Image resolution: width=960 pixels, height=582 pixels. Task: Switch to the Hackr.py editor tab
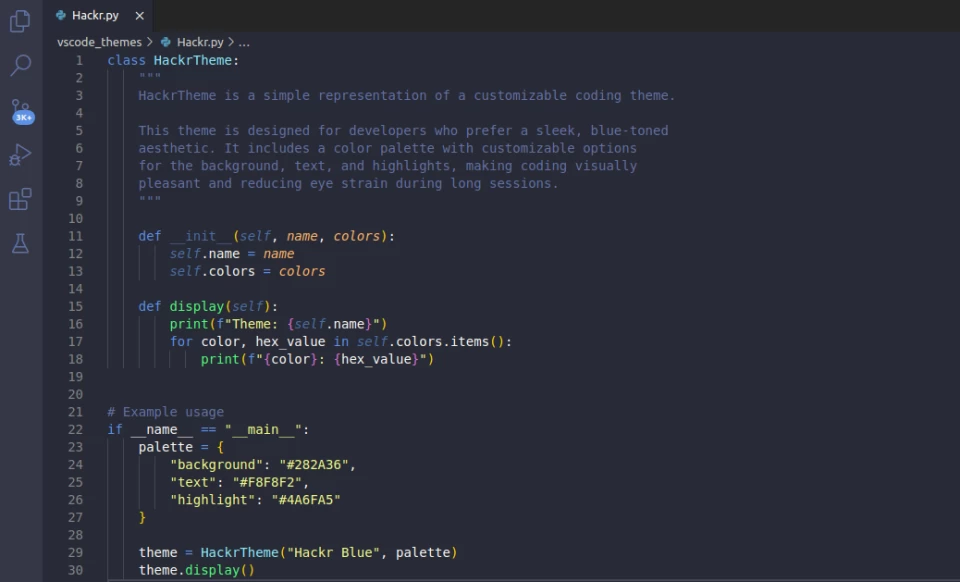(95, 15)
